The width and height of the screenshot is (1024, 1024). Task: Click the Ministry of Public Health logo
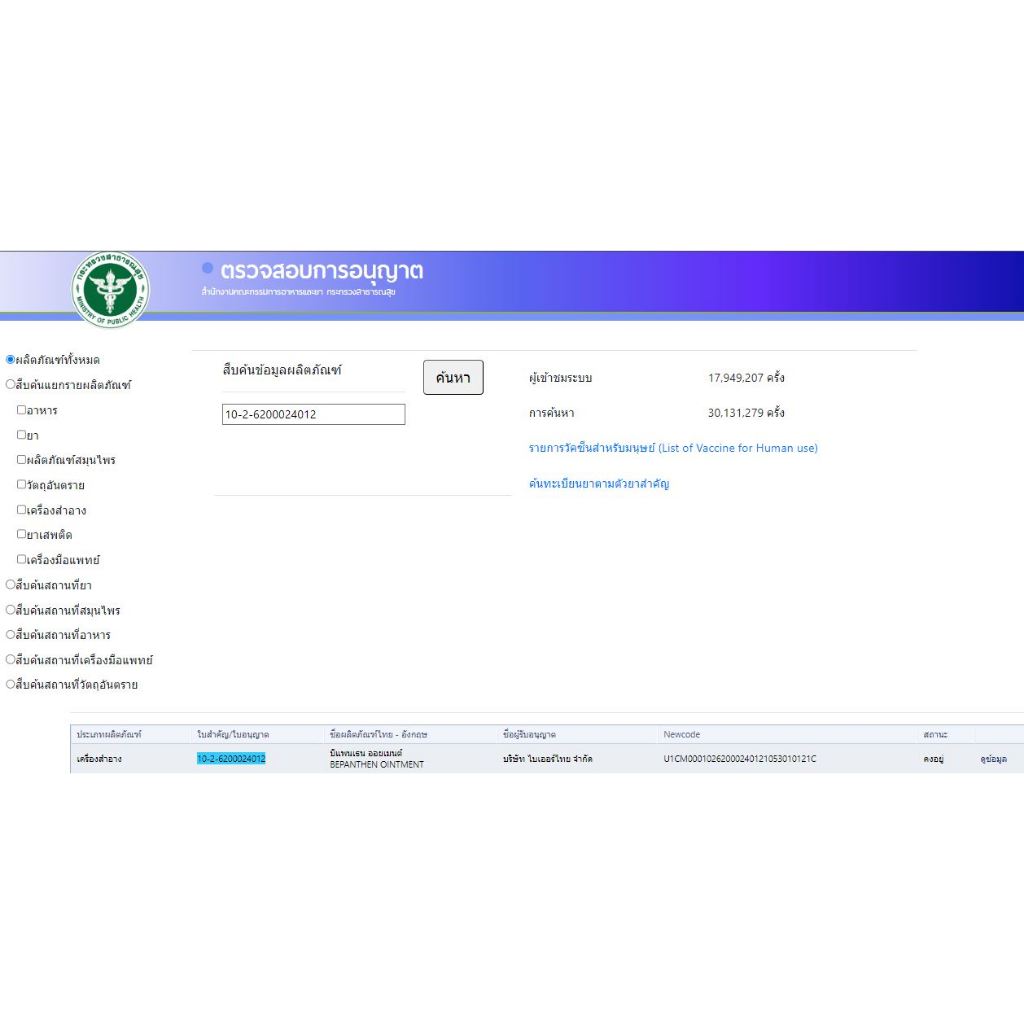click(111, 288)
